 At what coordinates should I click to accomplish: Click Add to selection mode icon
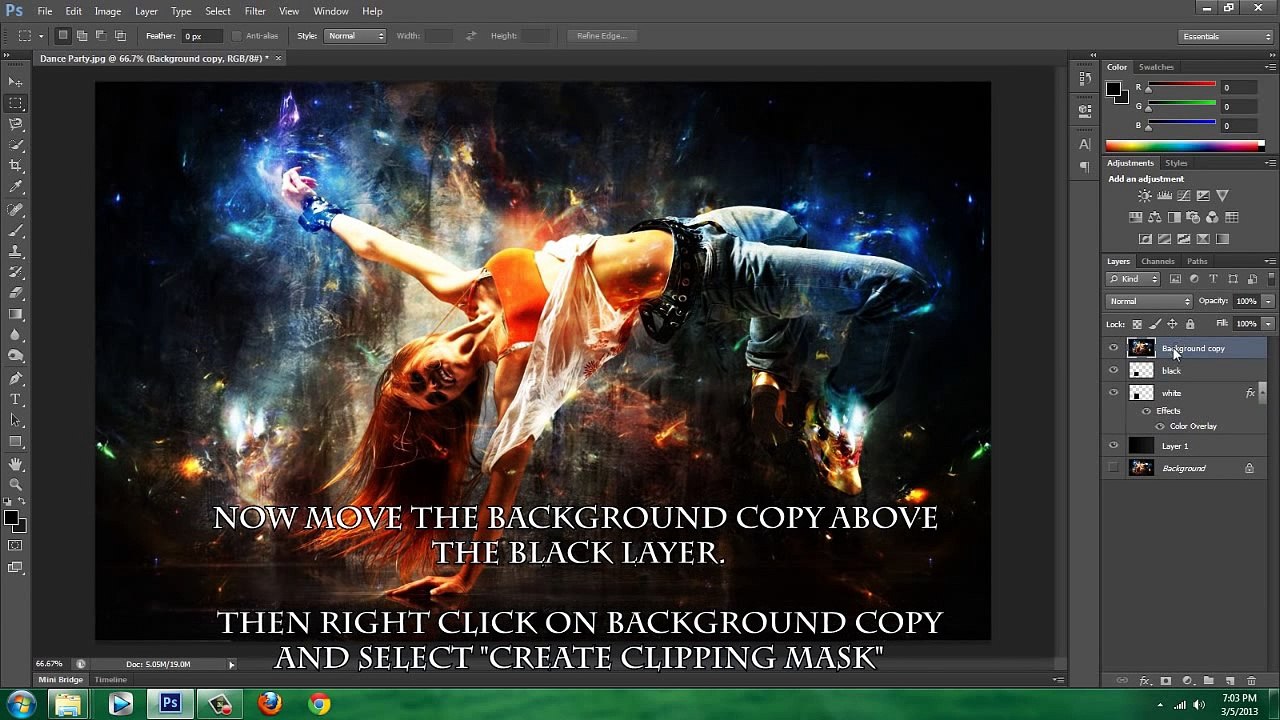(x=82, y=36)
